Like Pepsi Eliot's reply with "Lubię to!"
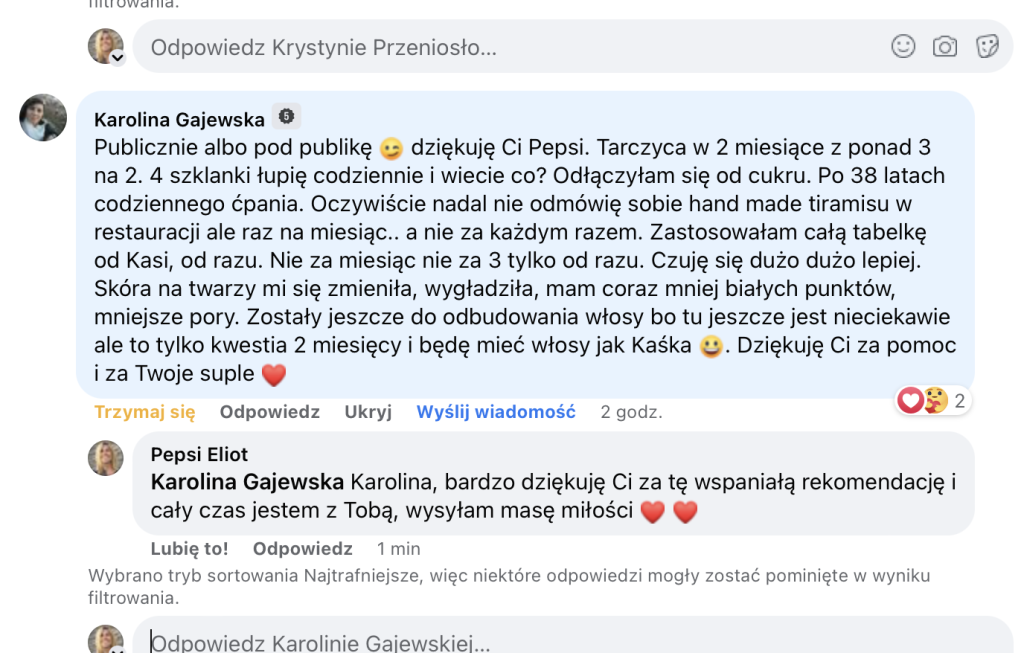The image size is (1024, 653). click(x=189, y=548)
